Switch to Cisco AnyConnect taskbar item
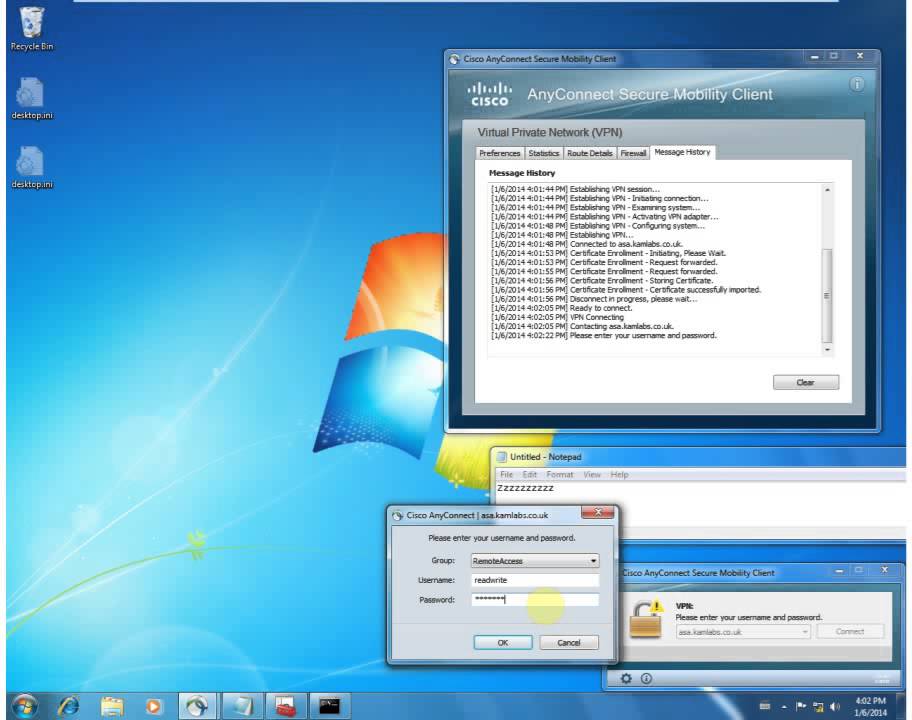The width and height of the screenshot is (912, 720). (197, 706)
